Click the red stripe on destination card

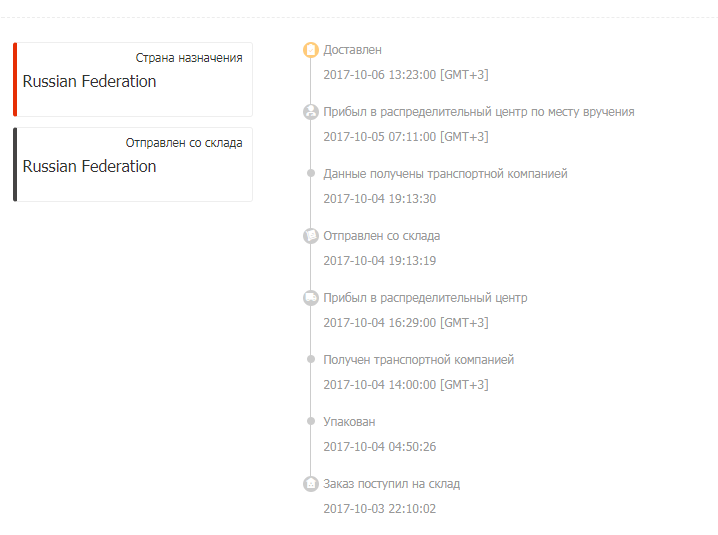pyautogui.click(x=15, y=79)
